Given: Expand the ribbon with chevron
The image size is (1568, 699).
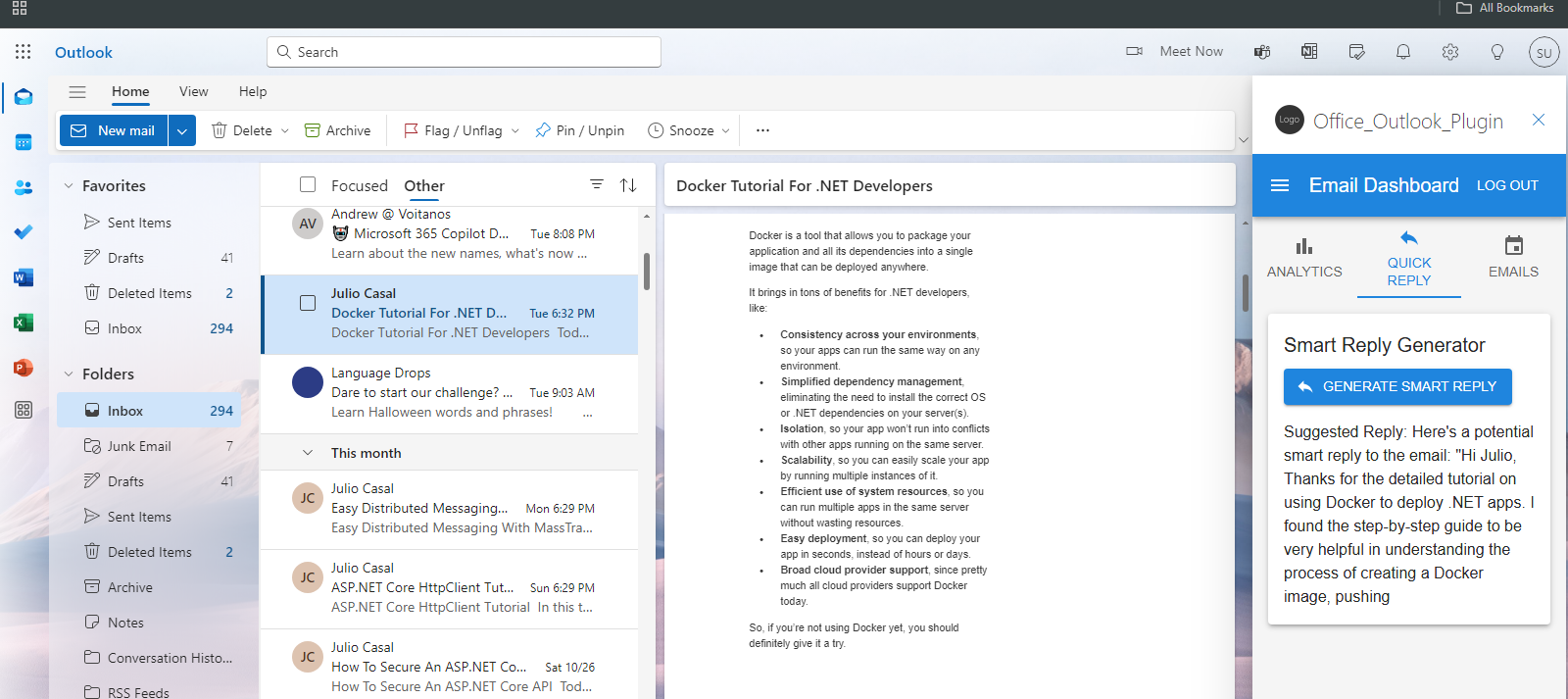Looking at the screenshot, I should 1244,140.
